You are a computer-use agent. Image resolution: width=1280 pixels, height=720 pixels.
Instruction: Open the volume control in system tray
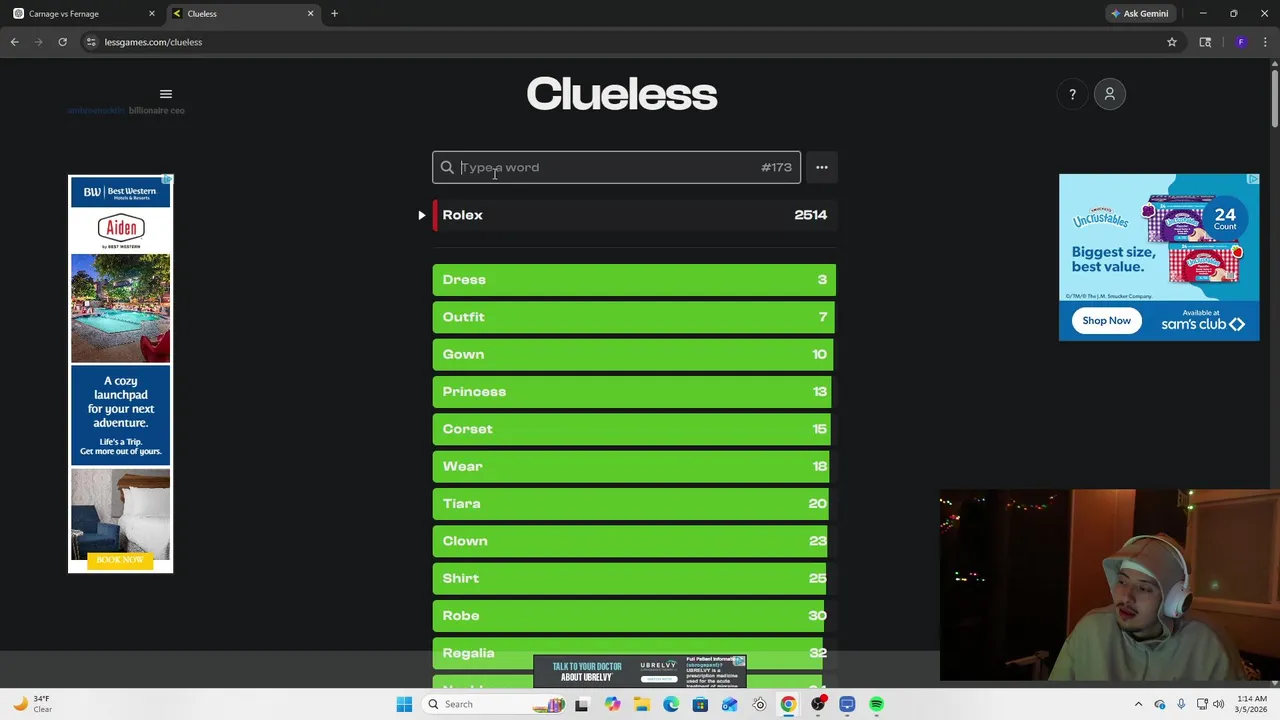tap(1218, 704)
